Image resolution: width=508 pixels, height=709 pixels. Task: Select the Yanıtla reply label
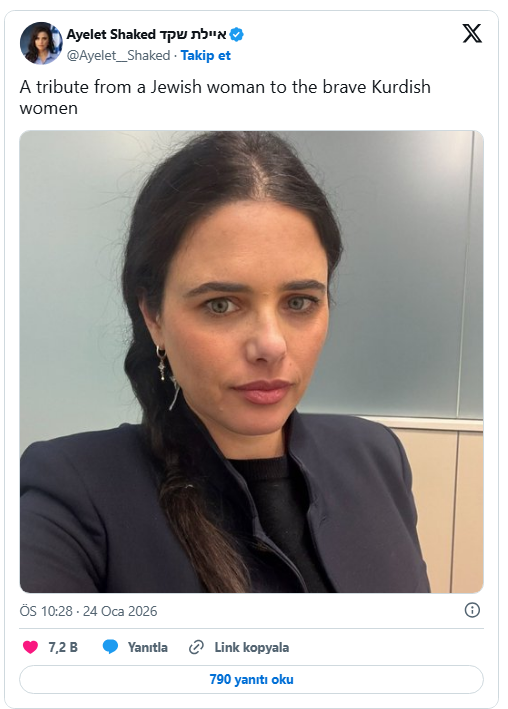[147, 648]
